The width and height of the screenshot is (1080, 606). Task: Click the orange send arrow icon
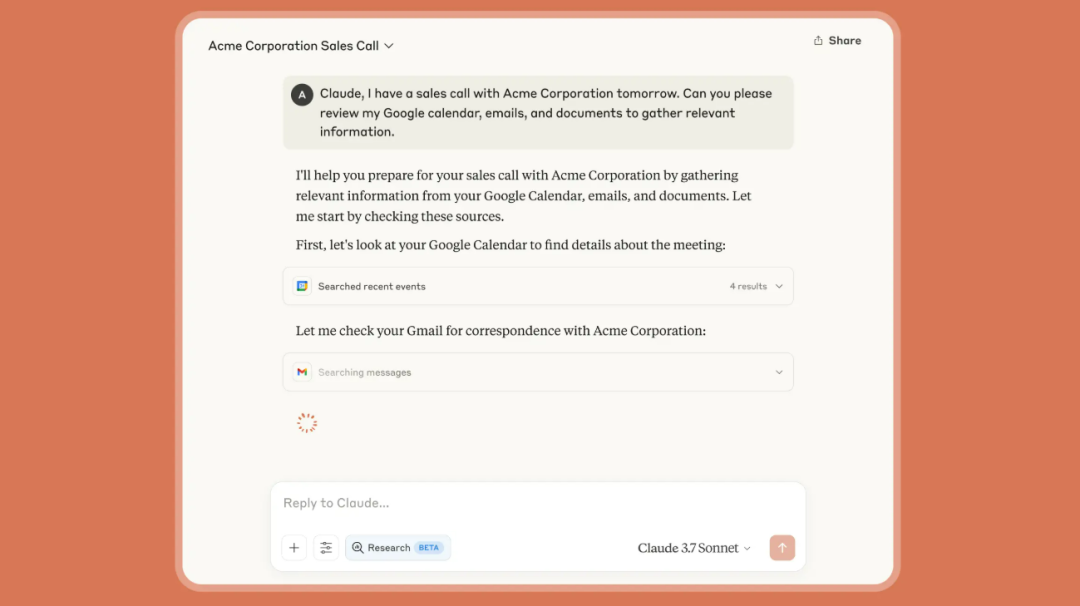[782, 548]
